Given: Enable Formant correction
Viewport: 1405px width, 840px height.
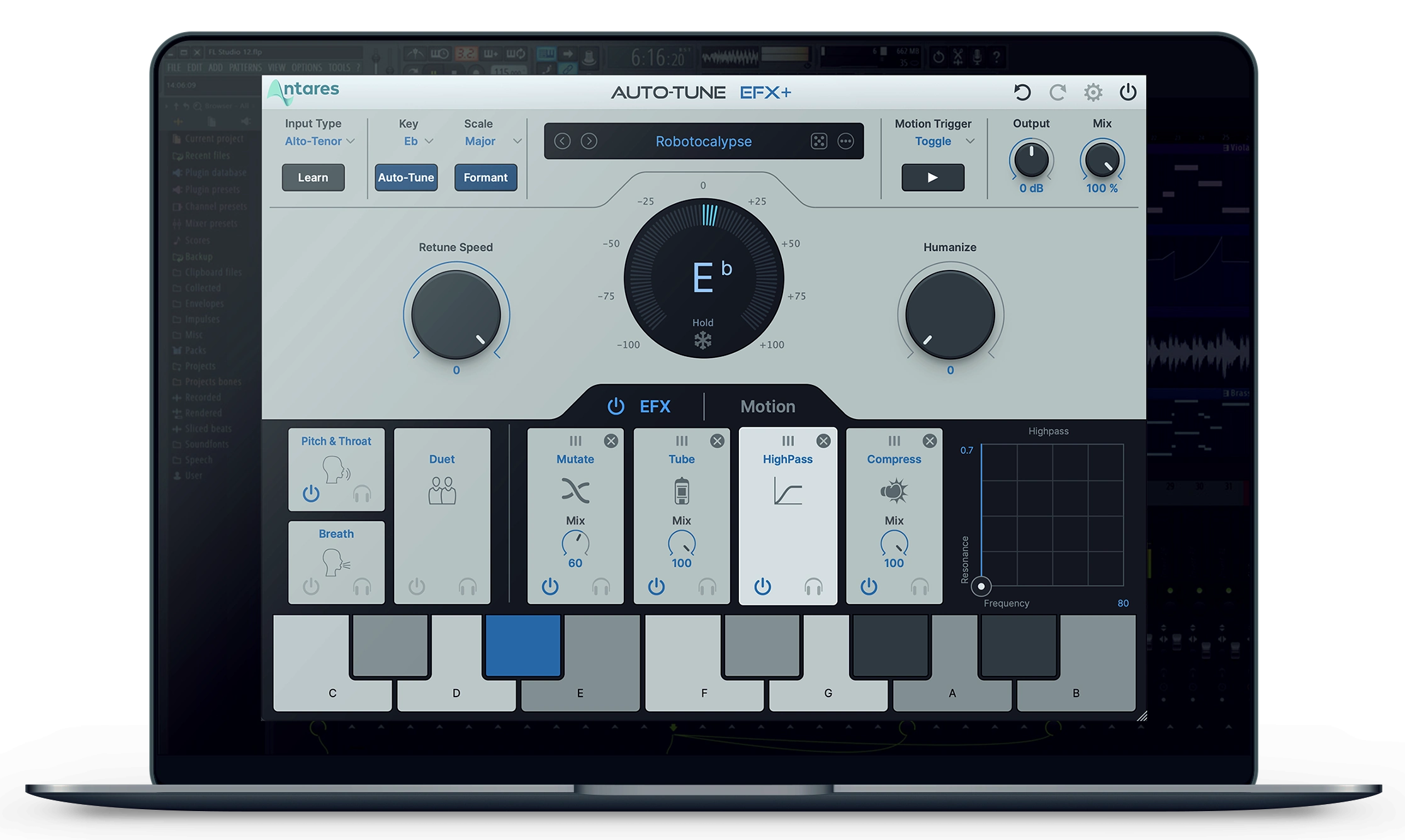Looking at the screenshot, I should coord(485,177).
